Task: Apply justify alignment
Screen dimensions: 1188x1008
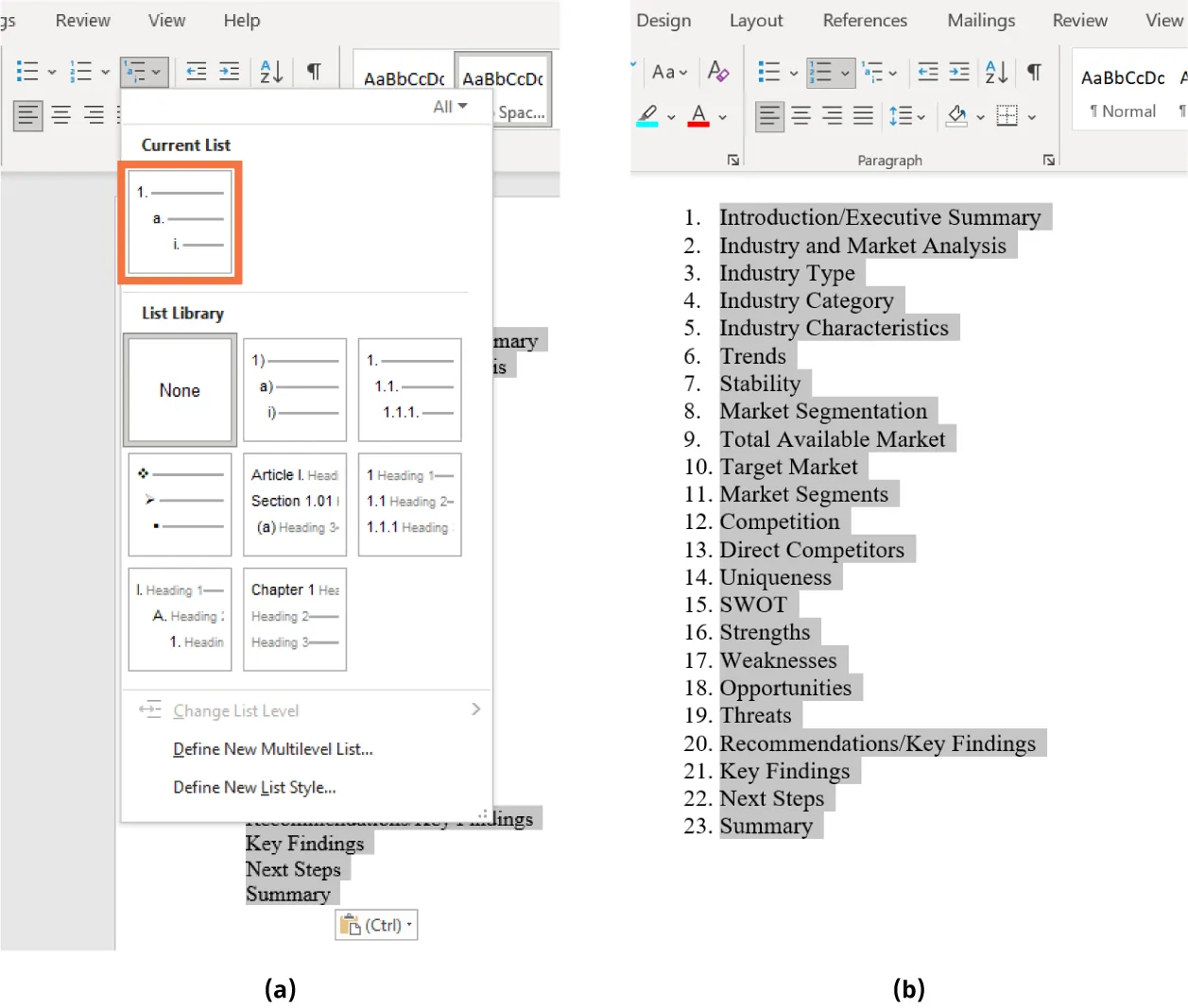Action: [863, 115]
